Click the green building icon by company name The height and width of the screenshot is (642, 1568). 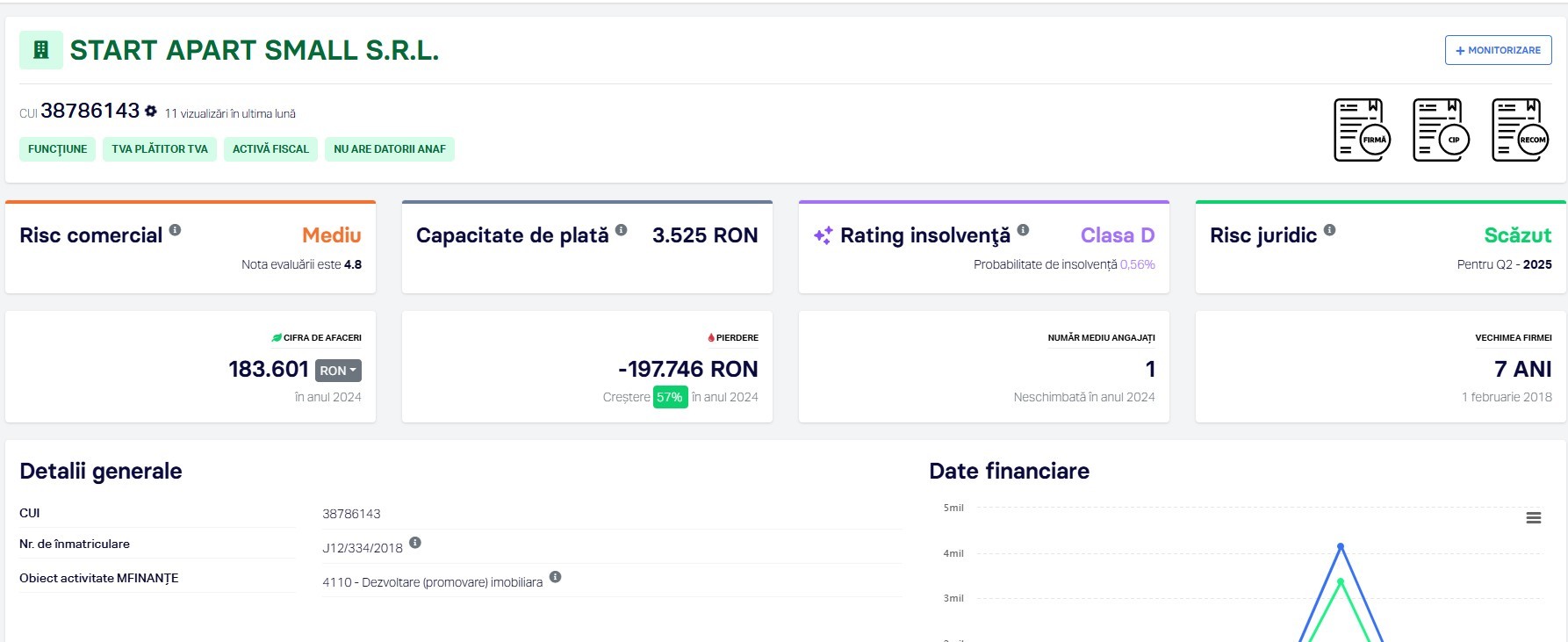(41, 50)
